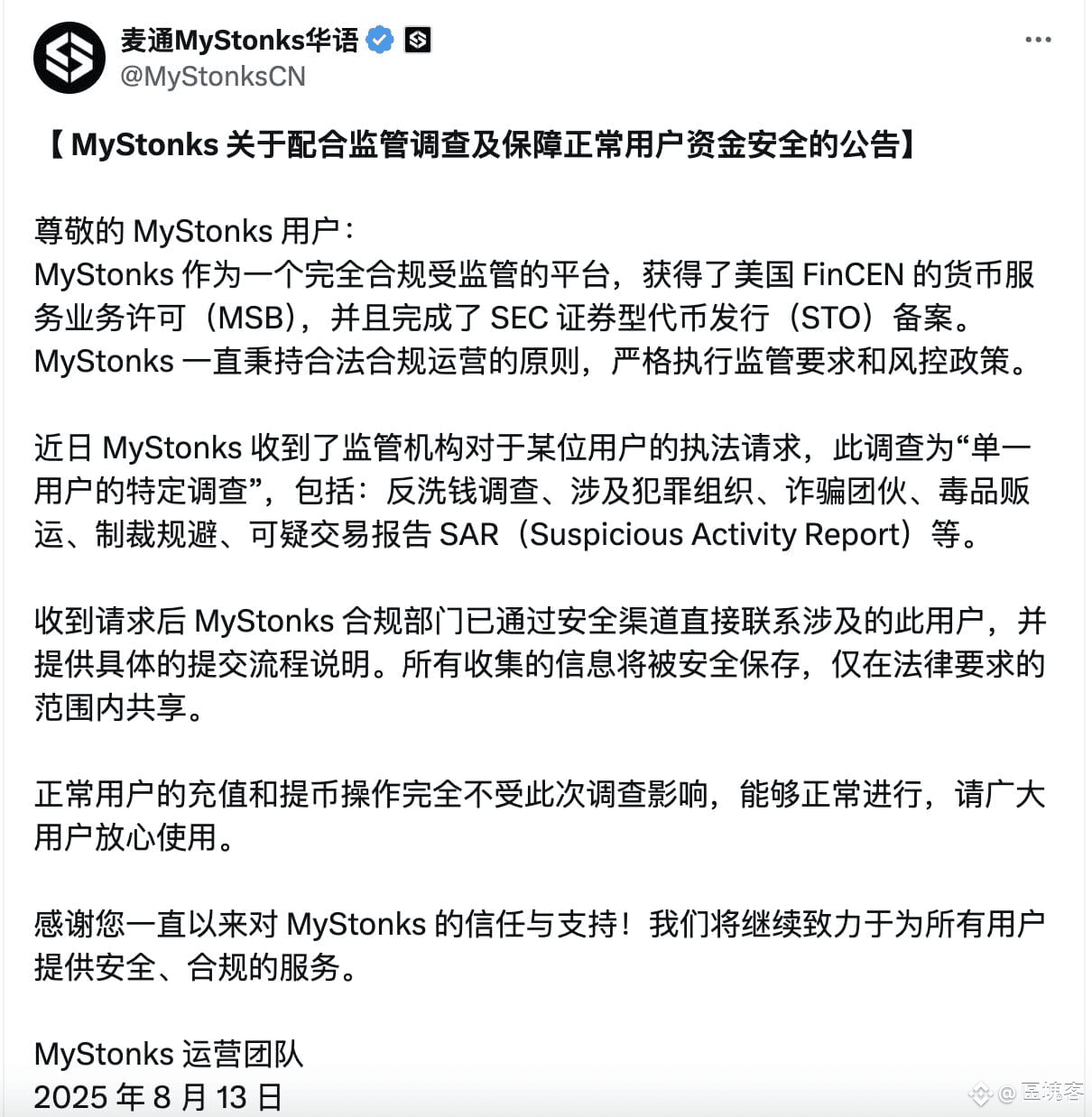Click the word FinCEN in first paragraph
The height and width of the screenshot is (1117, 1092).
(853, 274)
